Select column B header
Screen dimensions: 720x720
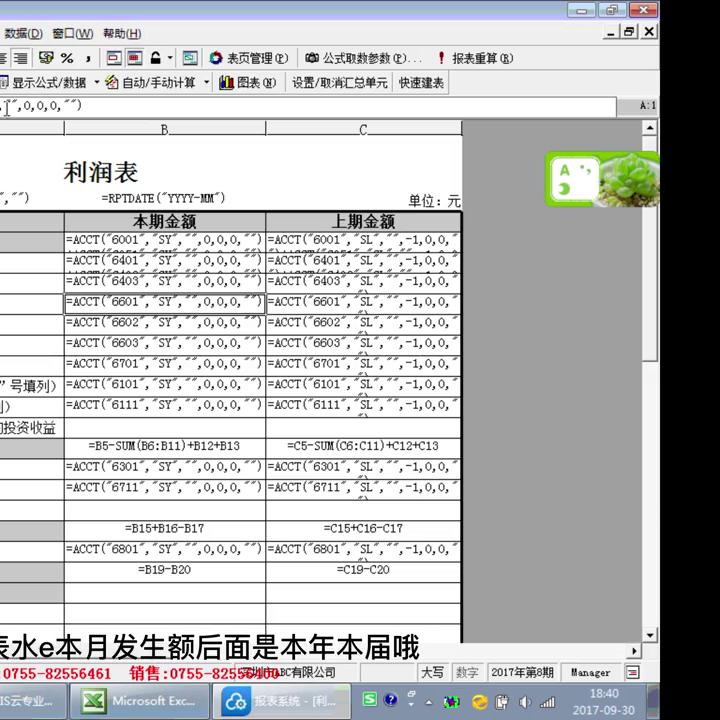tap(165, 129)
